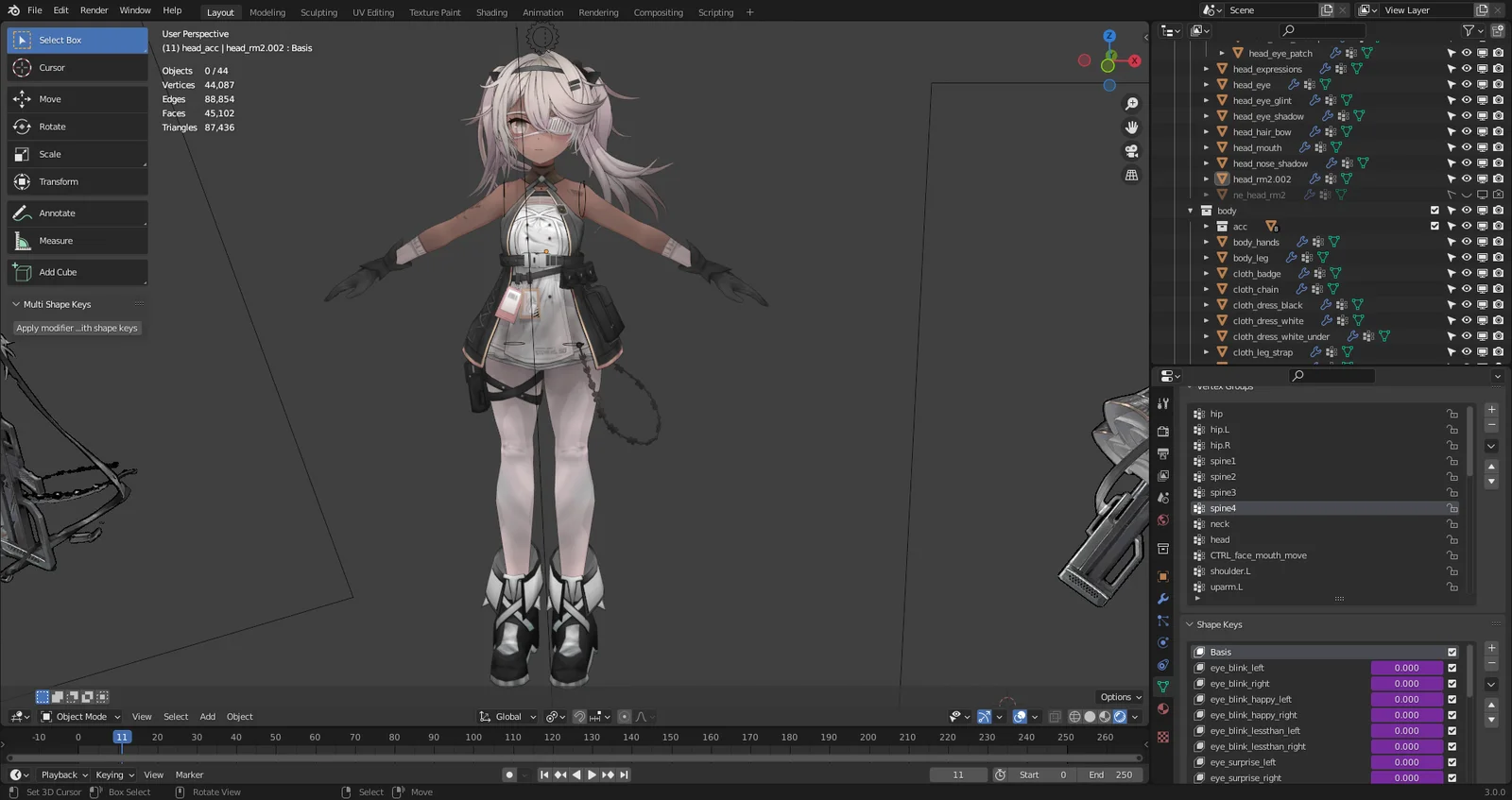Viewport: 1512px width, 800px height.
Task: Toggle auto keying record button
Action: 509,774
